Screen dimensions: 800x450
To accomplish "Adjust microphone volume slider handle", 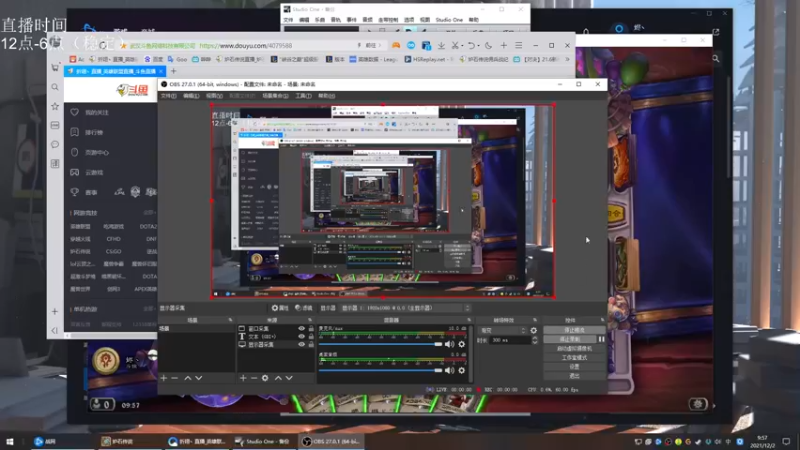I will [438, 344].
